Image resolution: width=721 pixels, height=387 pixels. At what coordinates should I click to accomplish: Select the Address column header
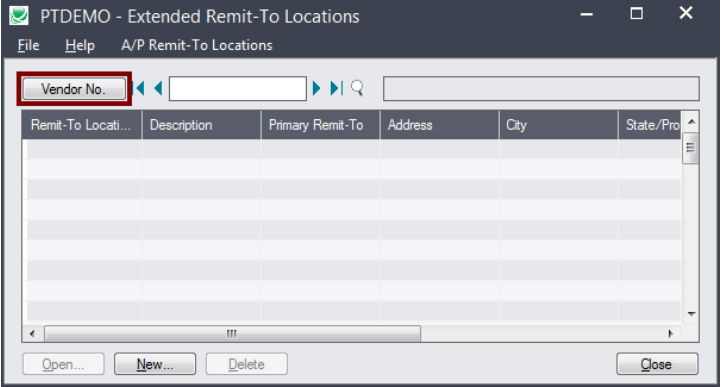(440, 125)
